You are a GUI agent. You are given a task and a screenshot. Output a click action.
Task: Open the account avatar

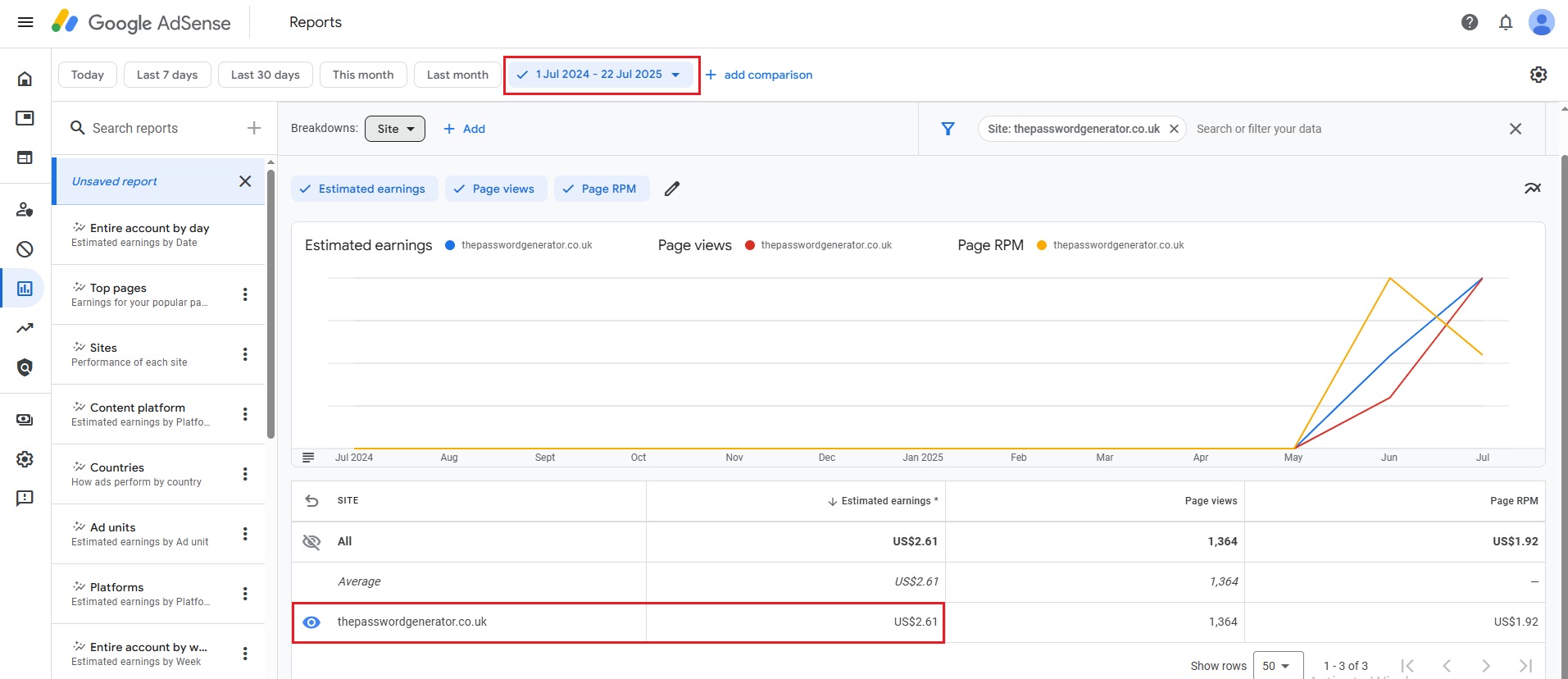click(1542, 22)
